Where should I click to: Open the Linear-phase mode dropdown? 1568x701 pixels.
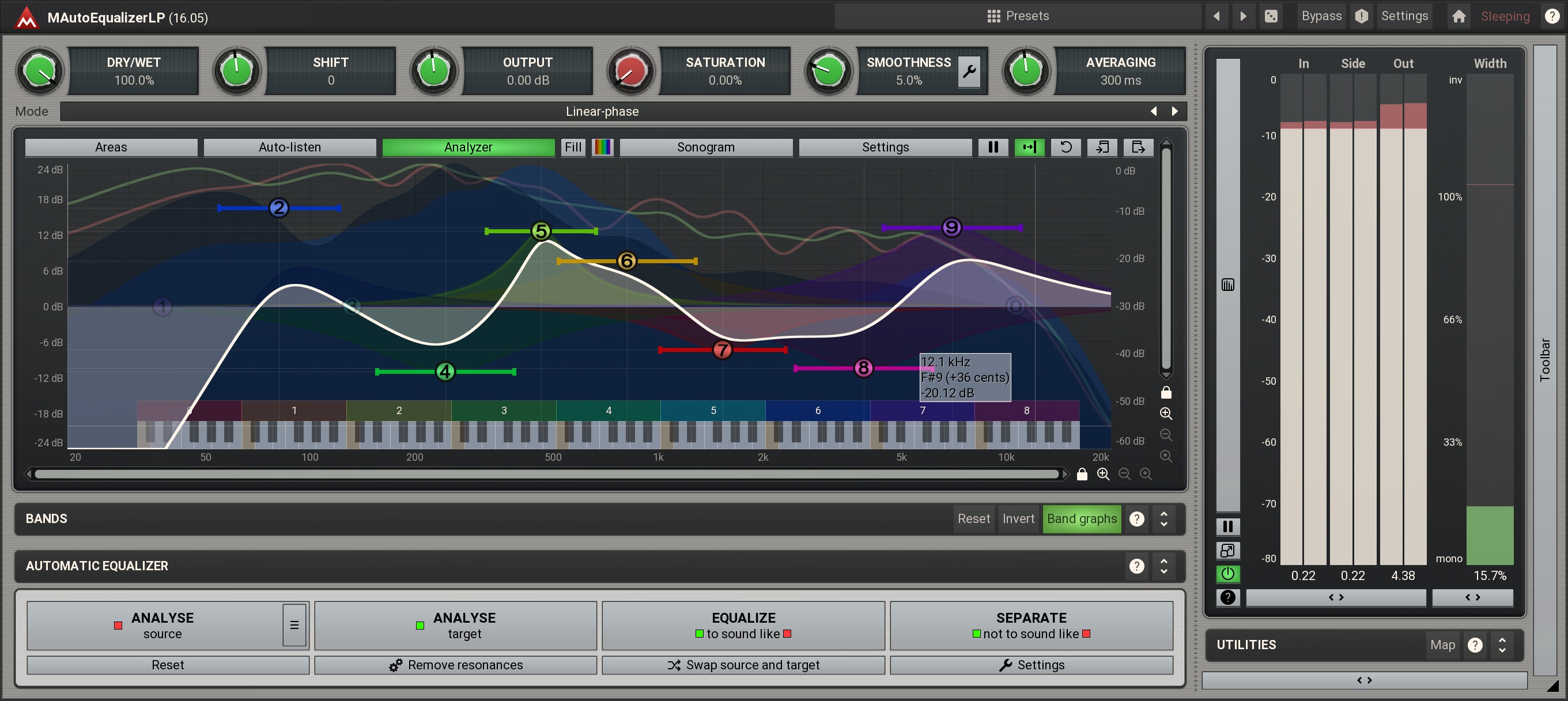[603, 111]
